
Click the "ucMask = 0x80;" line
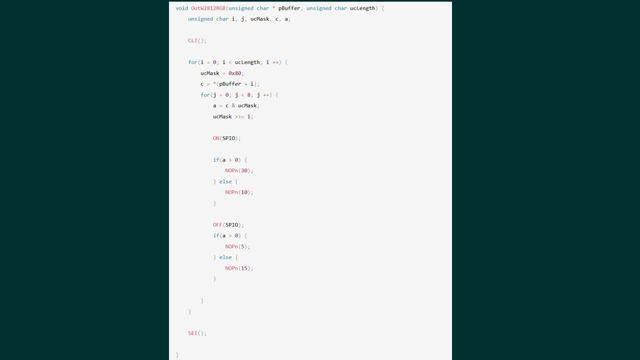point(222,73)
